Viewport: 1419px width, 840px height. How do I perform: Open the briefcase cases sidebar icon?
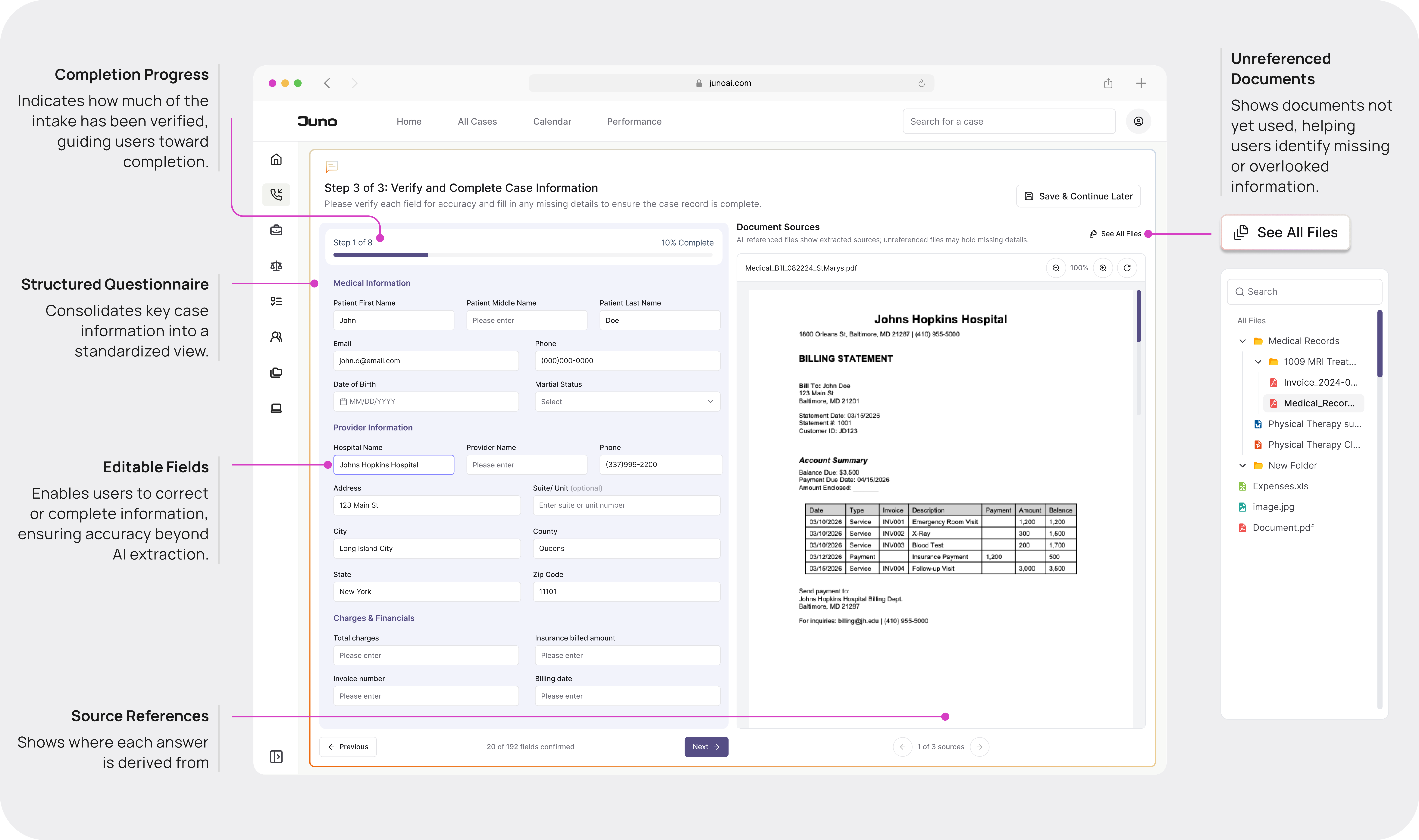[x=276, y=230]
